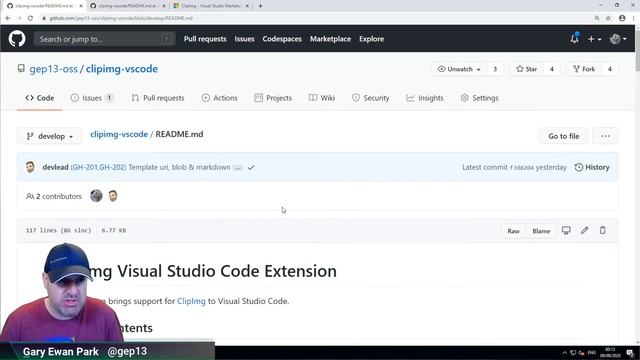
Task: View the watchers count 3
Action: click(x=495, y=69)
